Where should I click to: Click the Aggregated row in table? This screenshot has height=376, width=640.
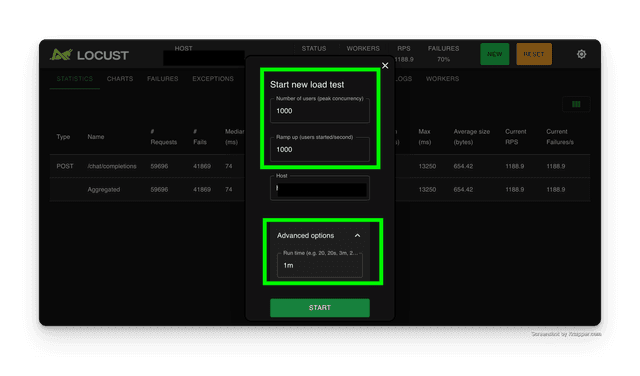320,189
